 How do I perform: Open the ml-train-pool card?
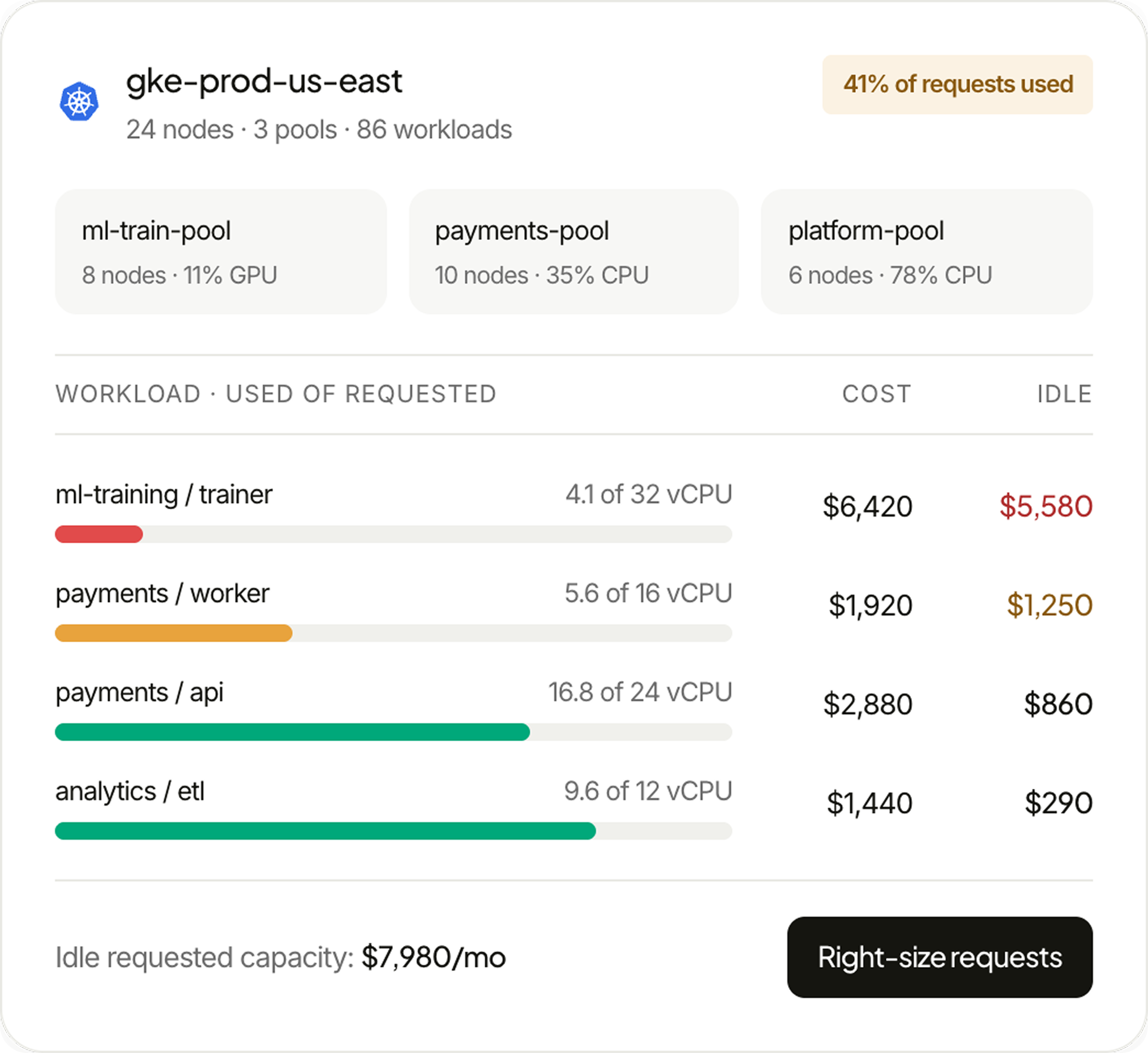[x=221, y=251]
